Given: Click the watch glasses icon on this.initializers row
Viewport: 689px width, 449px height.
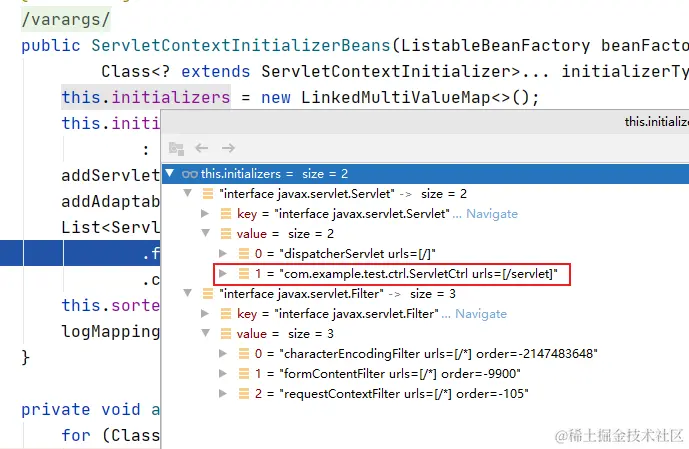Looking at the screenshot, I should [189, 174].
